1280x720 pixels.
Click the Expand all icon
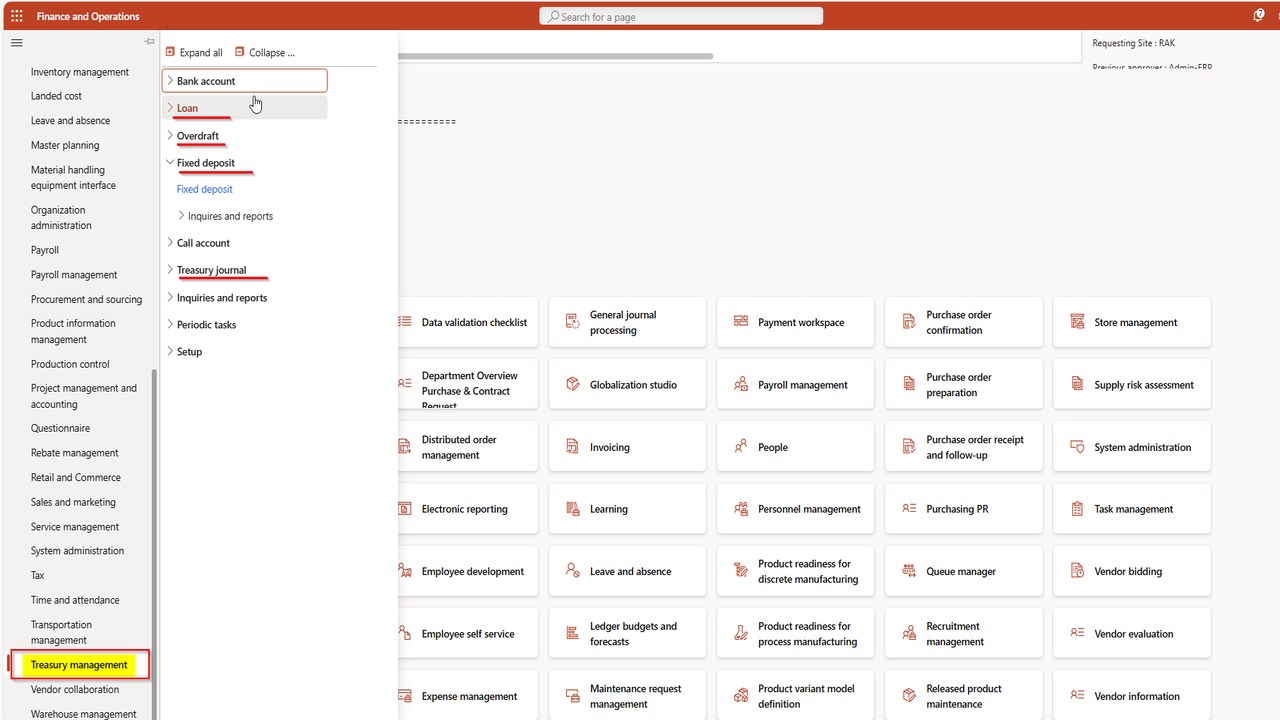pyautogui.click(x=170, y=52)
